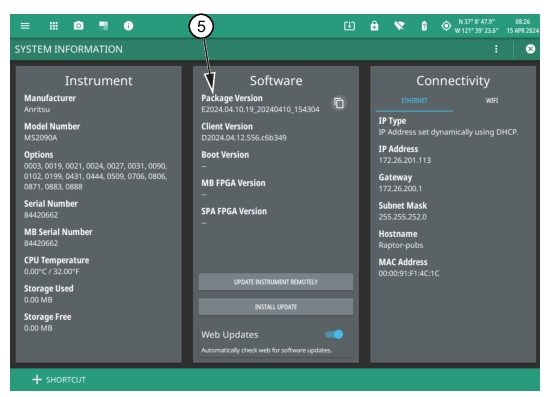Click the lock status icon
551x397 pixels.
coord(374,26)
